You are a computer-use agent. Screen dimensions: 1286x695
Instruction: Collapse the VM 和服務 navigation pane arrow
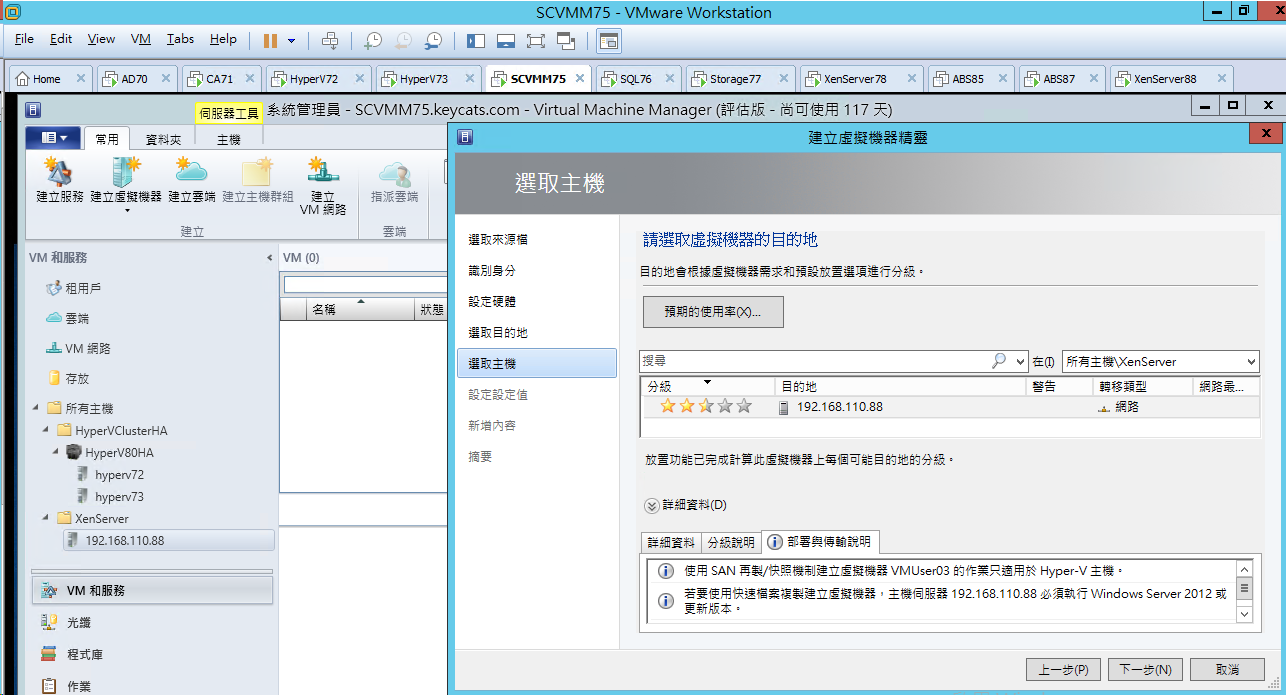click(x=268, y=258)
